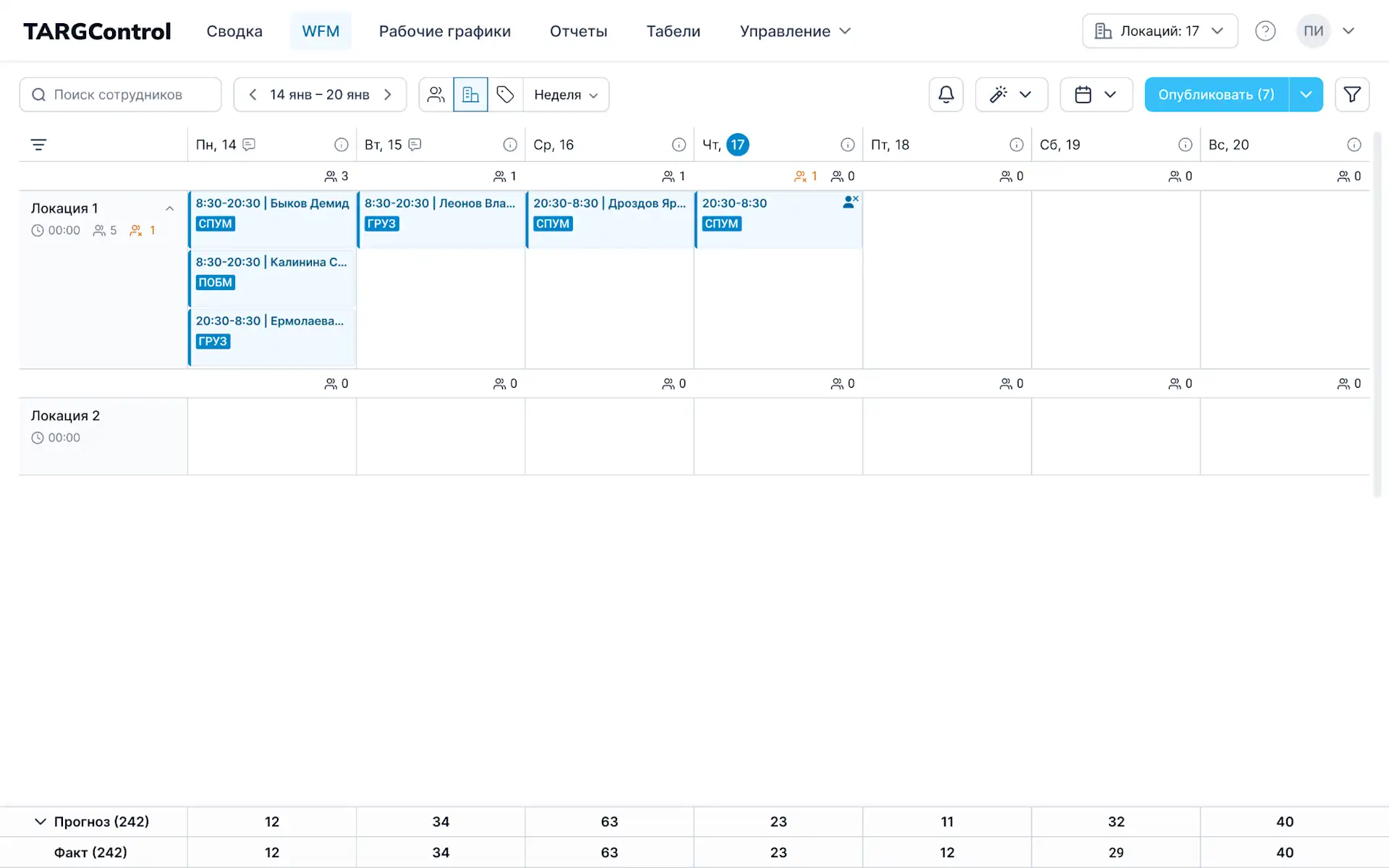Click the info icon for Ср, 16
The height and width of the screenshot is (868, 1389).
(679, 145)
